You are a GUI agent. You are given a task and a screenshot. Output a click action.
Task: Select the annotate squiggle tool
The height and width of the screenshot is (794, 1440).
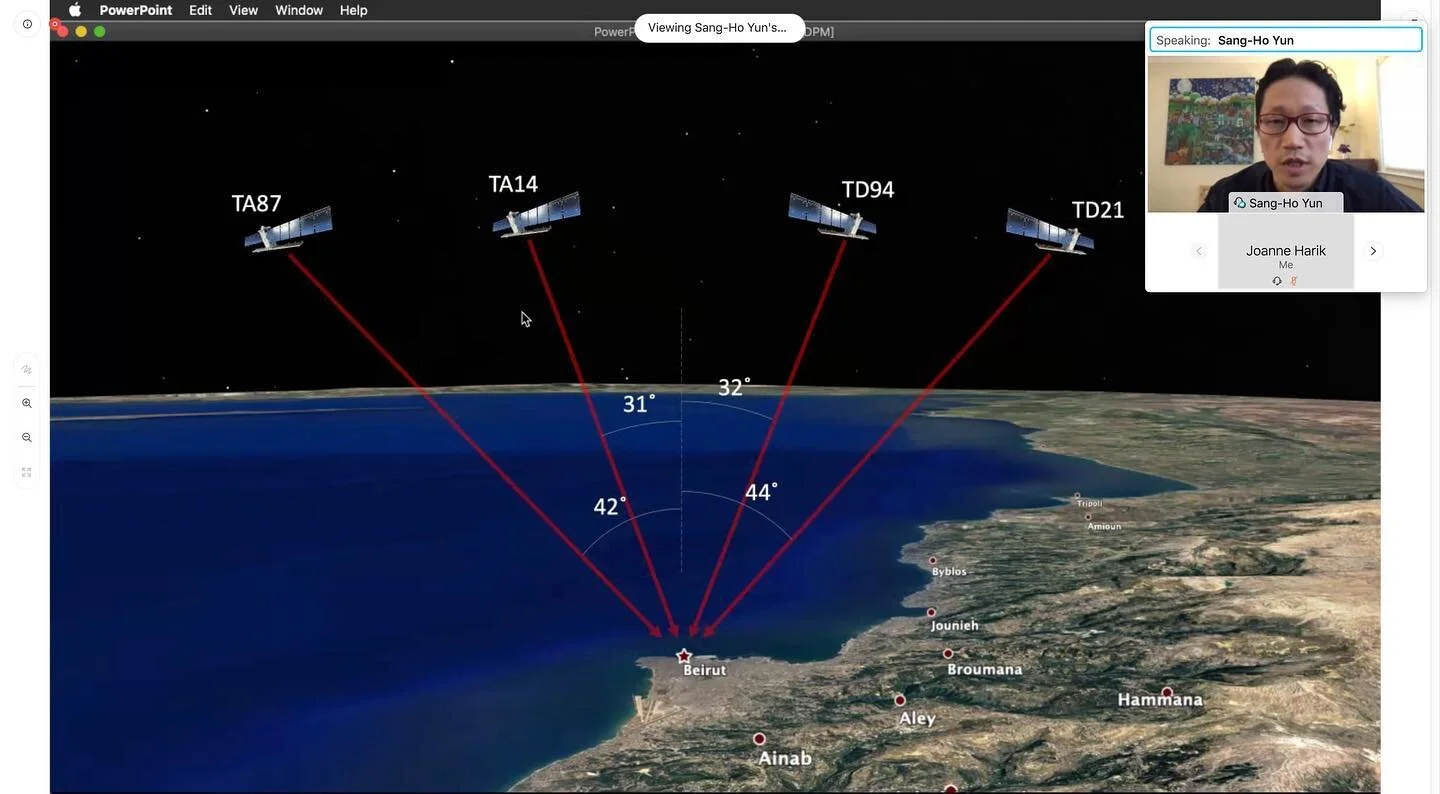click(27, 369)
